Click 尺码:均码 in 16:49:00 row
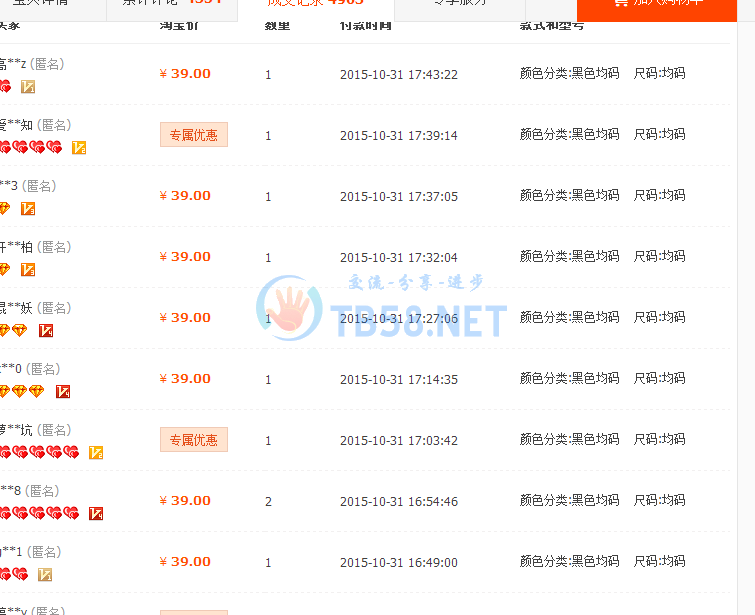The width and height of the screenshot is (755, 615). click(x=659, y=561)
